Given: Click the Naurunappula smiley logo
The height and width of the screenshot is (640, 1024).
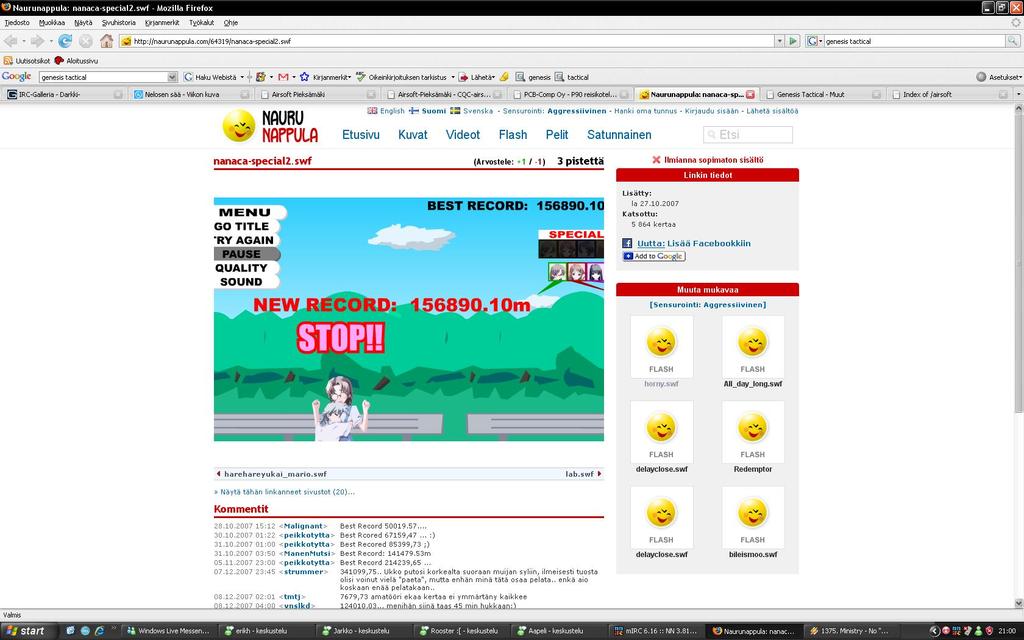Looking at the screenshot, I should 239,126.
